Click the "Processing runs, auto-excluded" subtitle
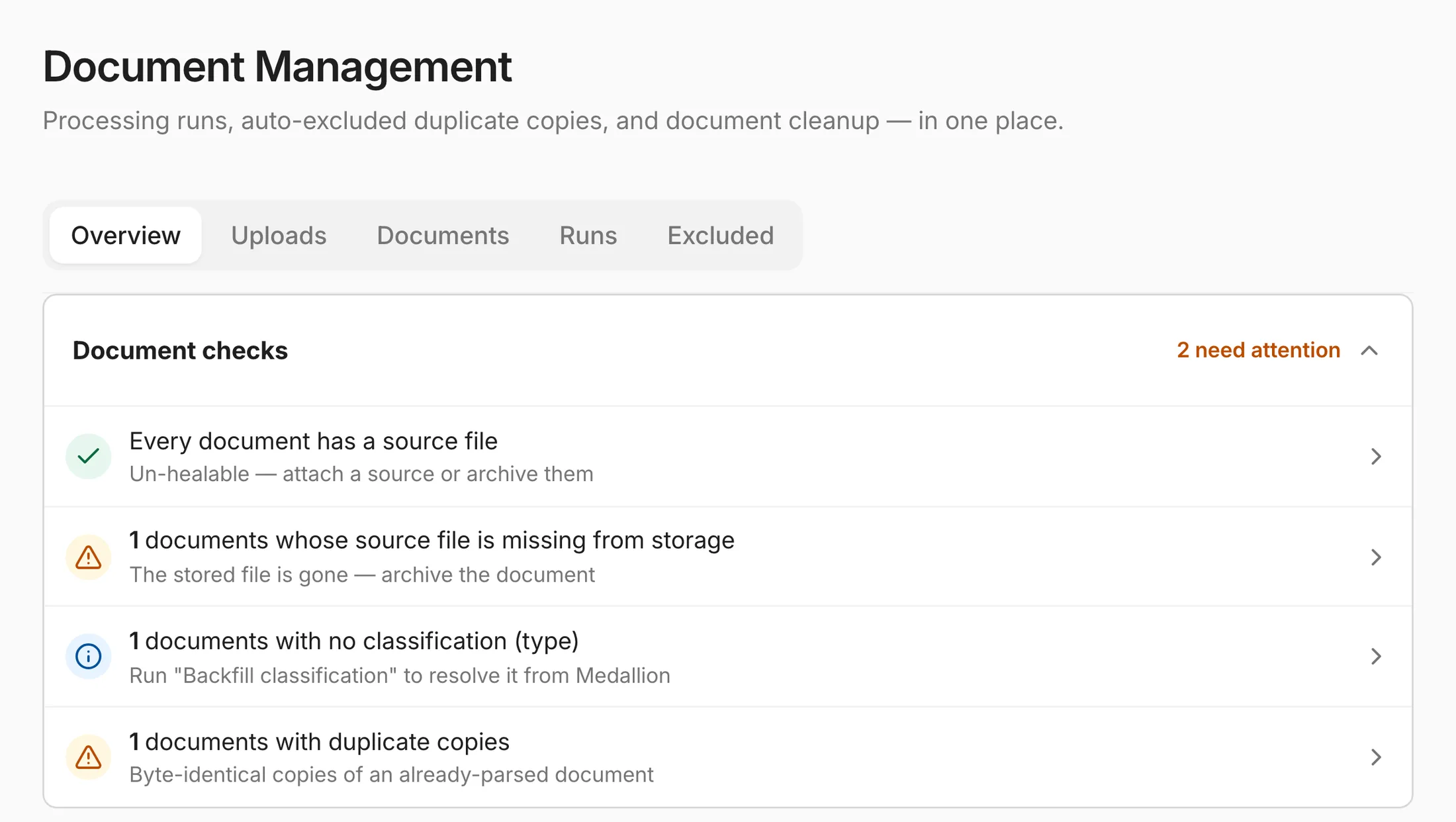Screen dimensions: 1456x822 point(553,121)
